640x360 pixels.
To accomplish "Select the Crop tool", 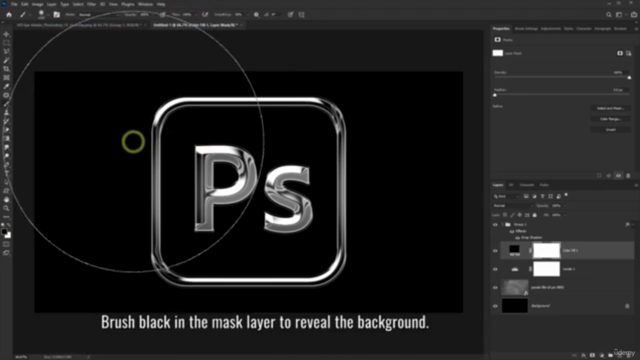I will point(6,69).
